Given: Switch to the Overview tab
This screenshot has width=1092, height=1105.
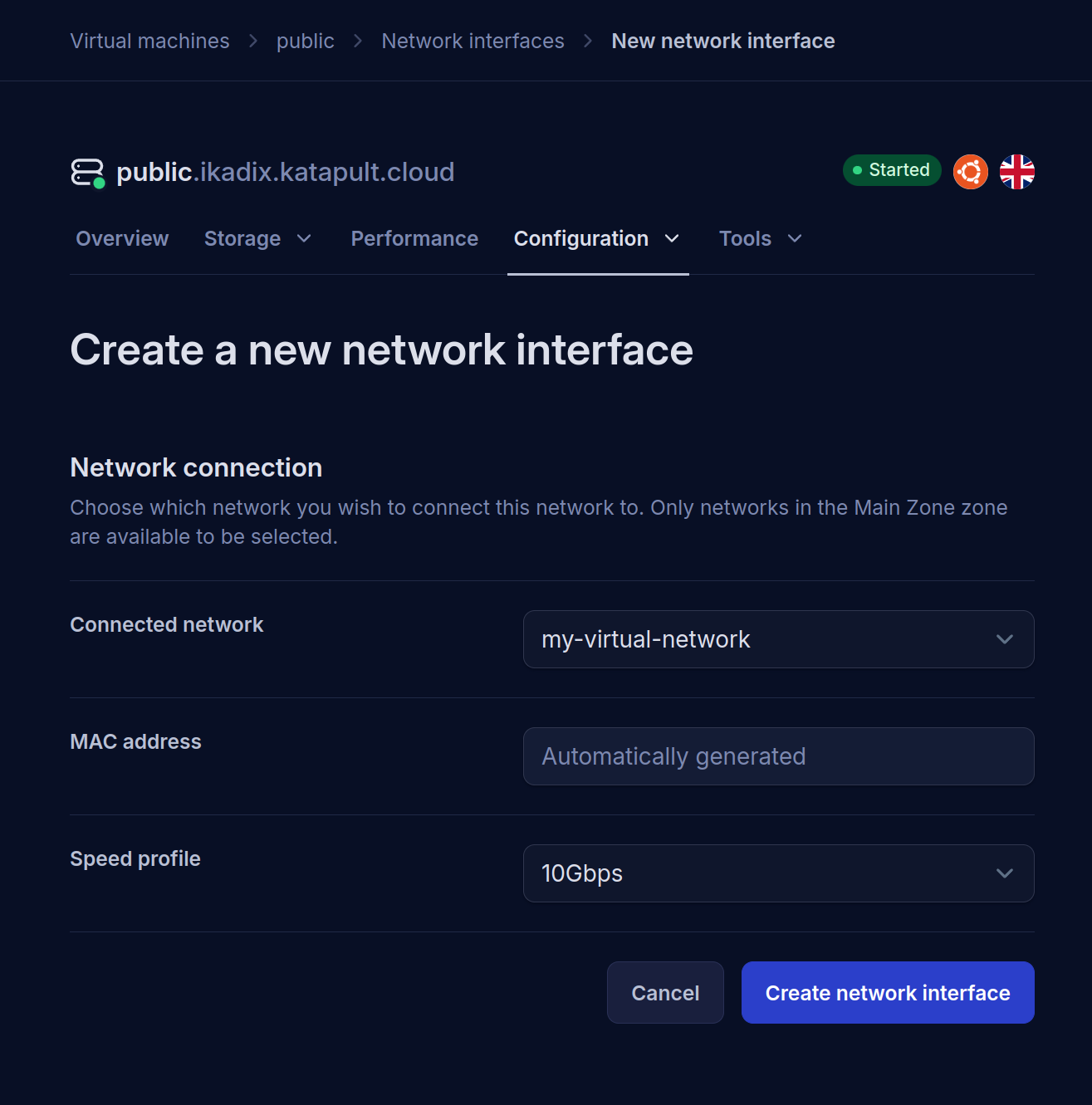Looking at the screenshot, I should pyautogui.click(x=122, y=239).
